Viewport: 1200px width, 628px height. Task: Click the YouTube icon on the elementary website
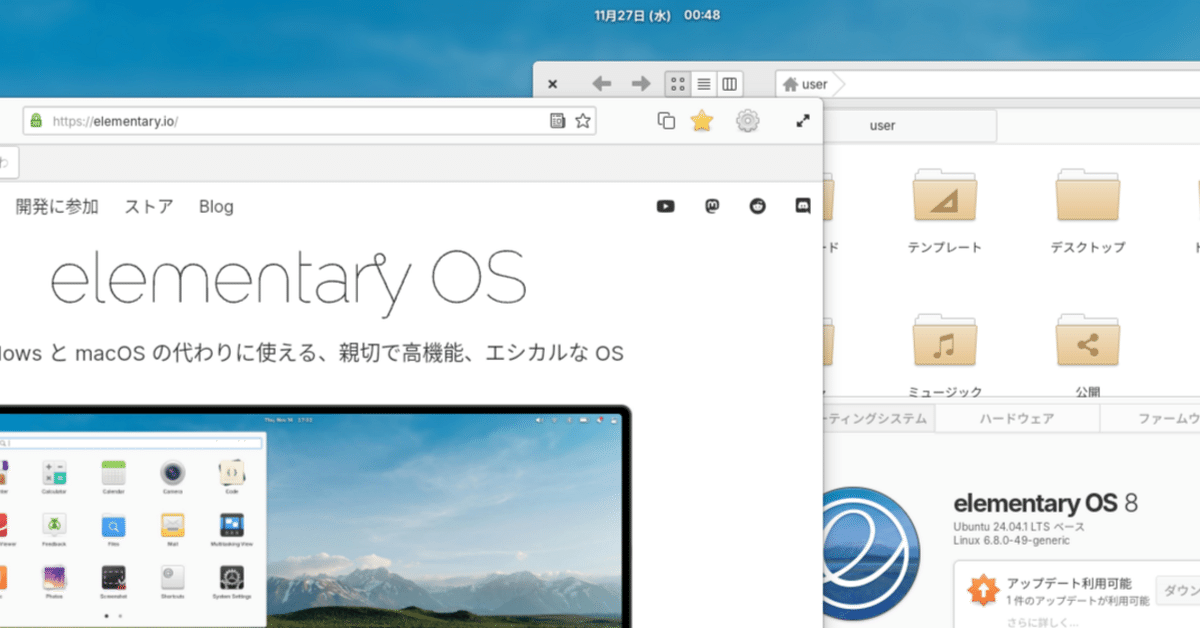point(665,206)
